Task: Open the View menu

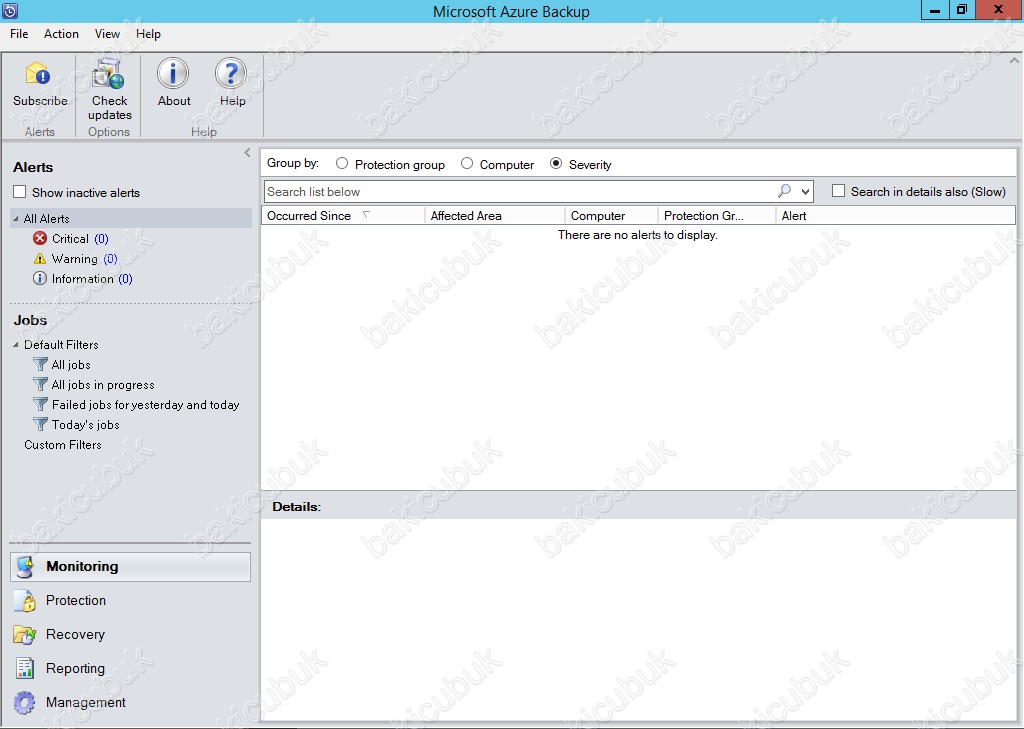Action: point(107,34)
